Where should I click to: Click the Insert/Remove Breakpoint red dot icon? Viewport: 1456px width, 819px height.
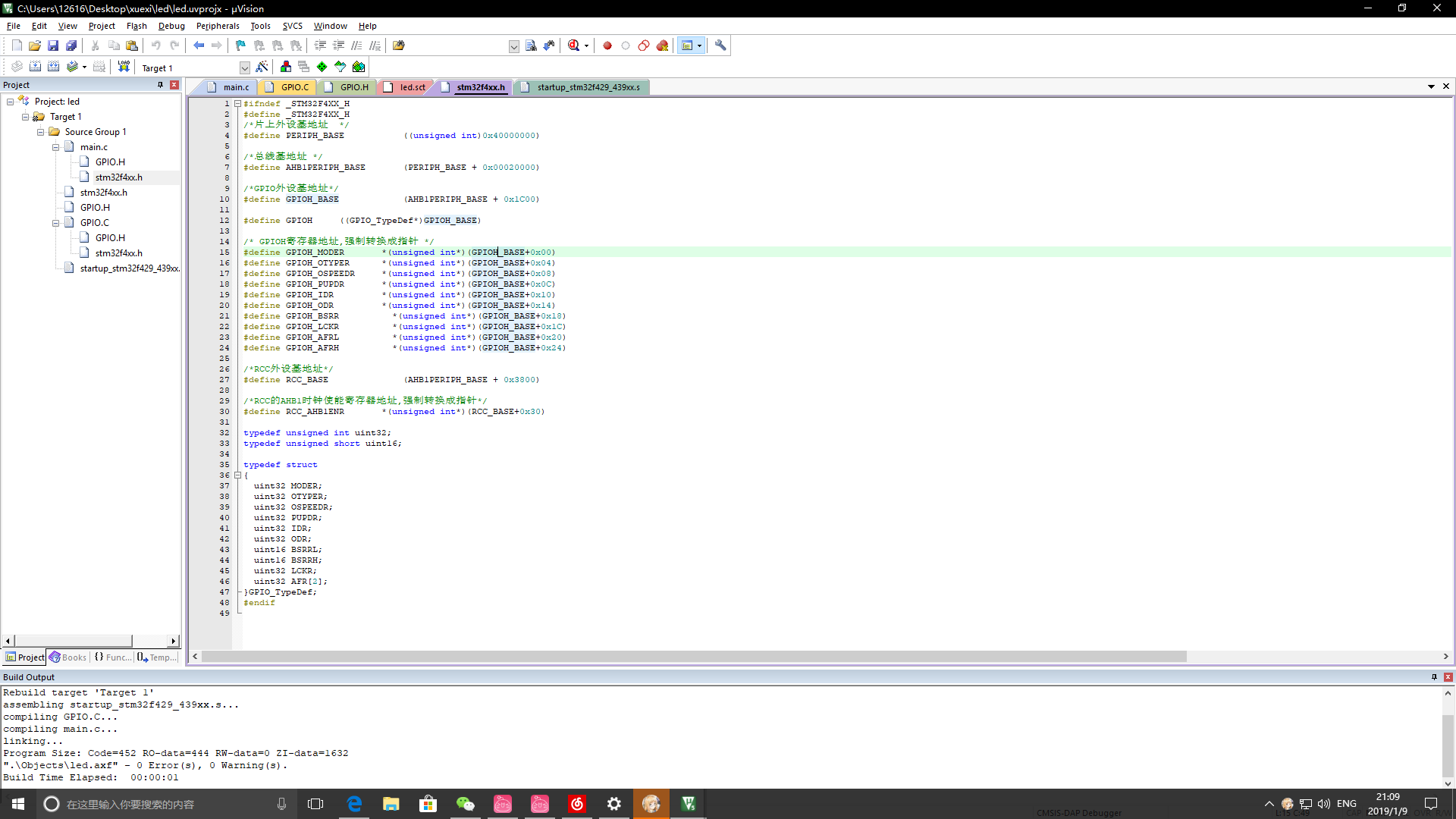(x=607, y=45)
